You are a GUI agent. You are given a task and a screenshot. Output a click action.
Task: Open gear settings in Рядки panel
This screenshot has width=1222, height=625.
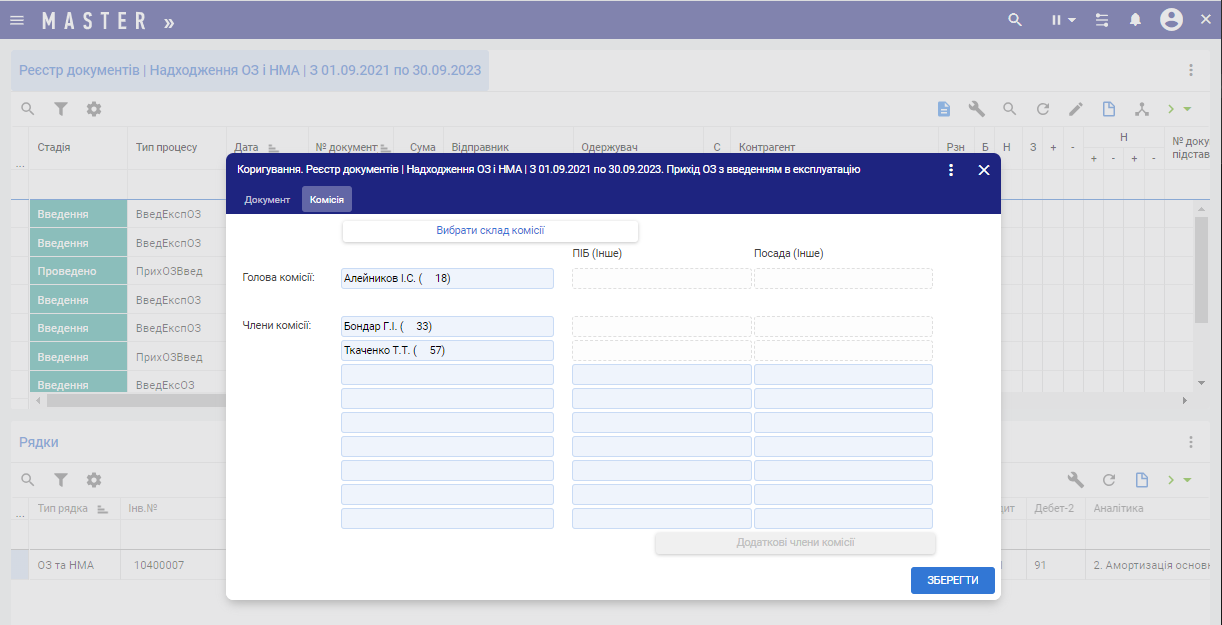(x=94, y=480)
